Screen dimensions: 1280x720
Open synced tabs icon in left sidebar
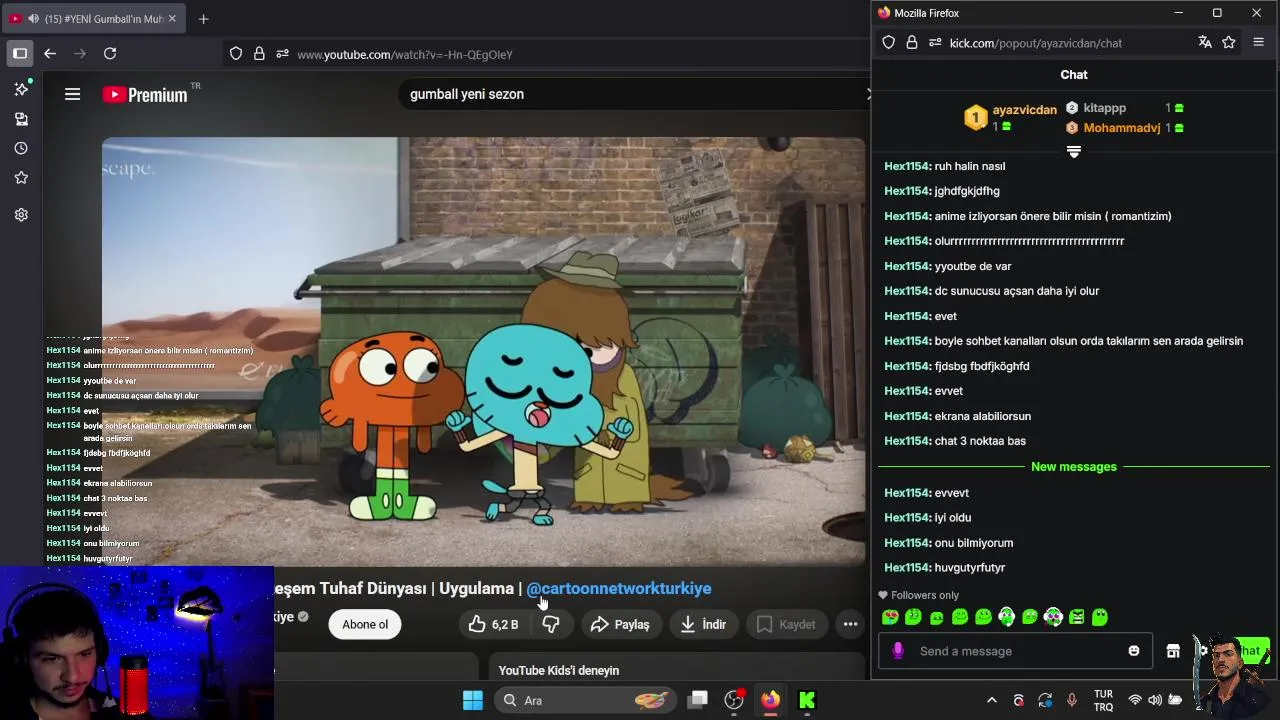tap(21, 119)
